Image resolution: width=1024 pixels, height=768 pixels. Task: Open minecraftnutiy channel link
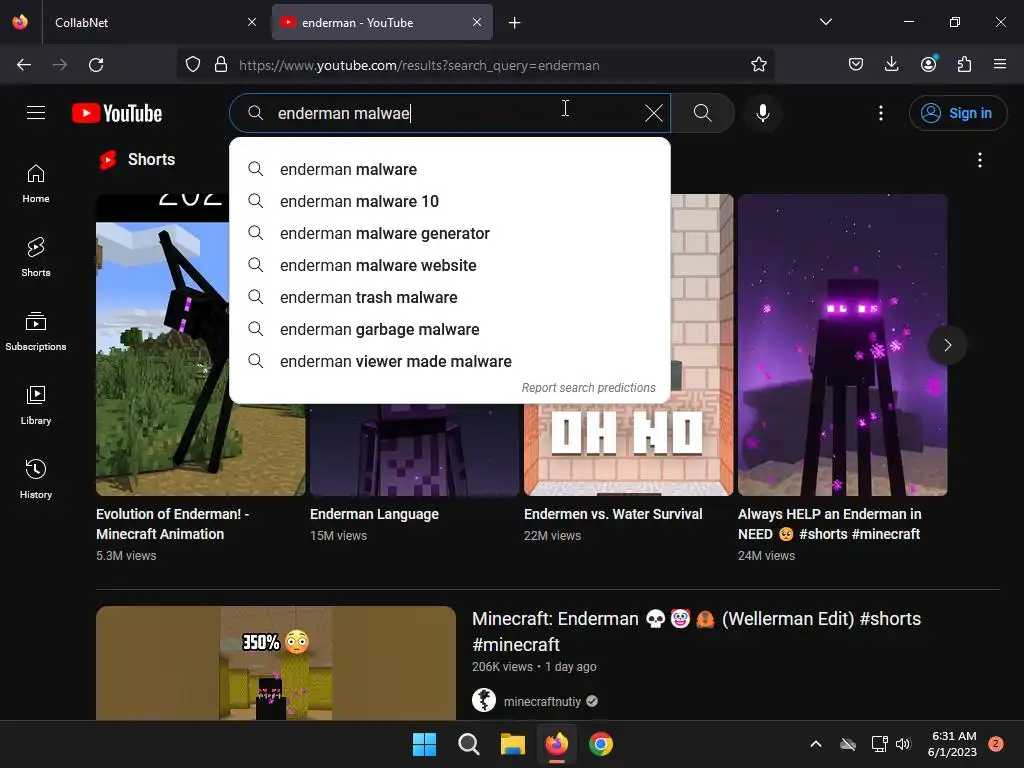542,701
